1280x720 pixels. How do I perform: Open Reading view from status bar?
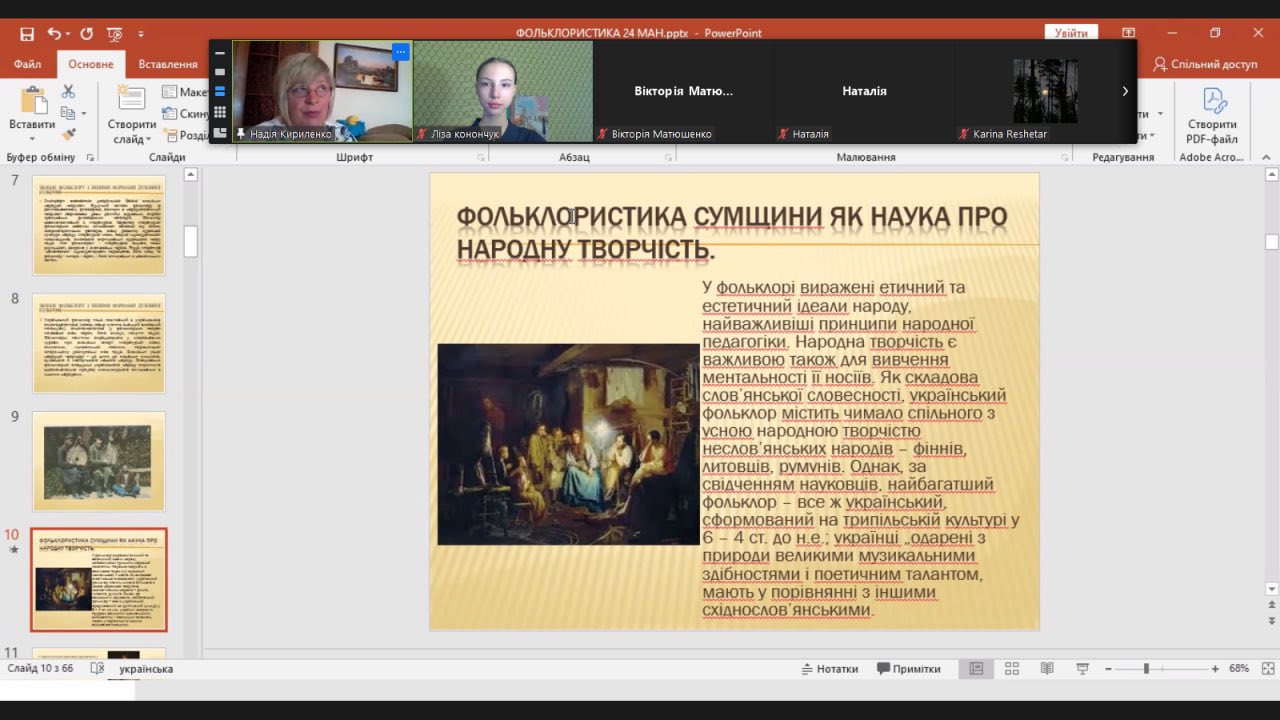1046,669
